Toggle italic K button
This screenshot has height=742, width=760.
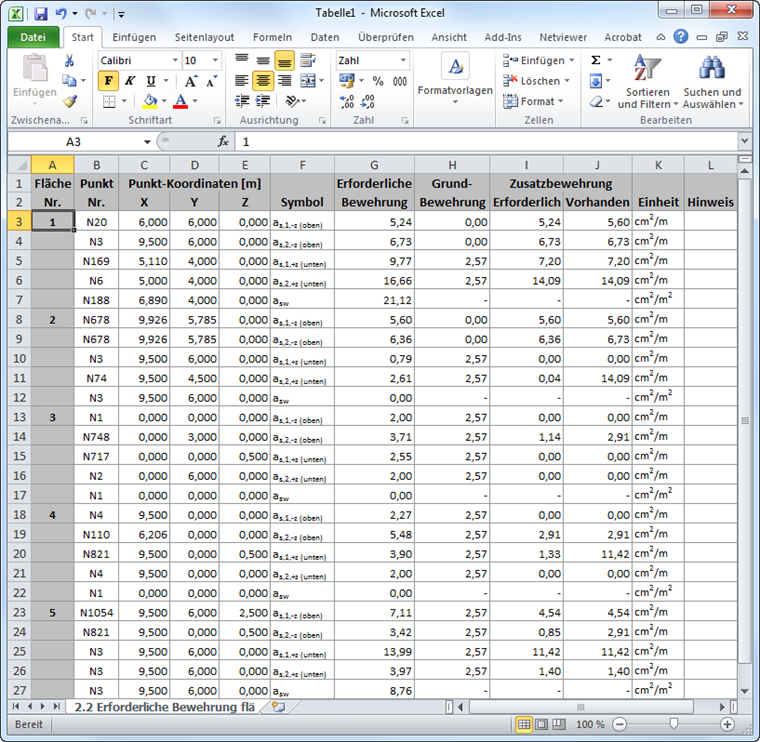tap(129, 80)
